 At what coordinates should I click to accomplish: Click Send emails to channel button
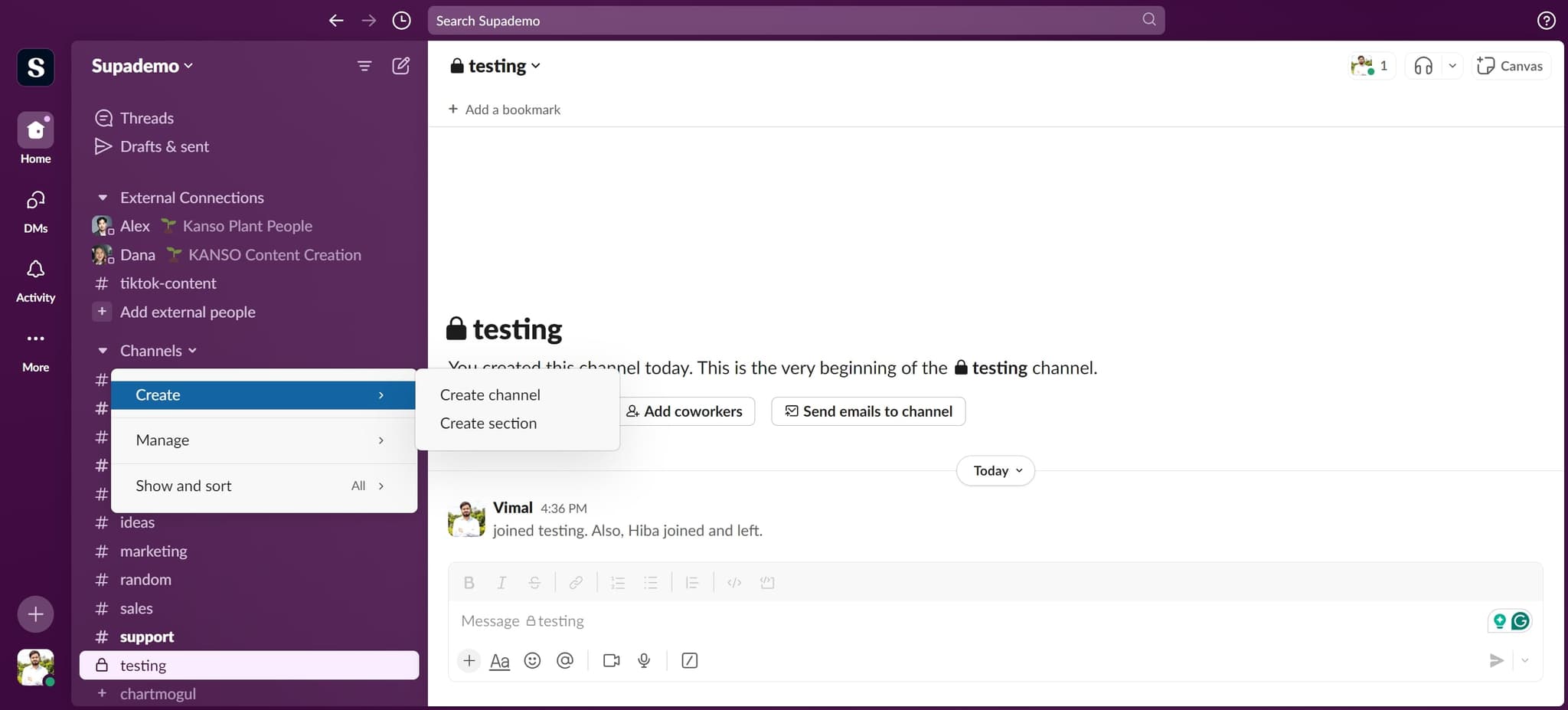pos(868,411)
